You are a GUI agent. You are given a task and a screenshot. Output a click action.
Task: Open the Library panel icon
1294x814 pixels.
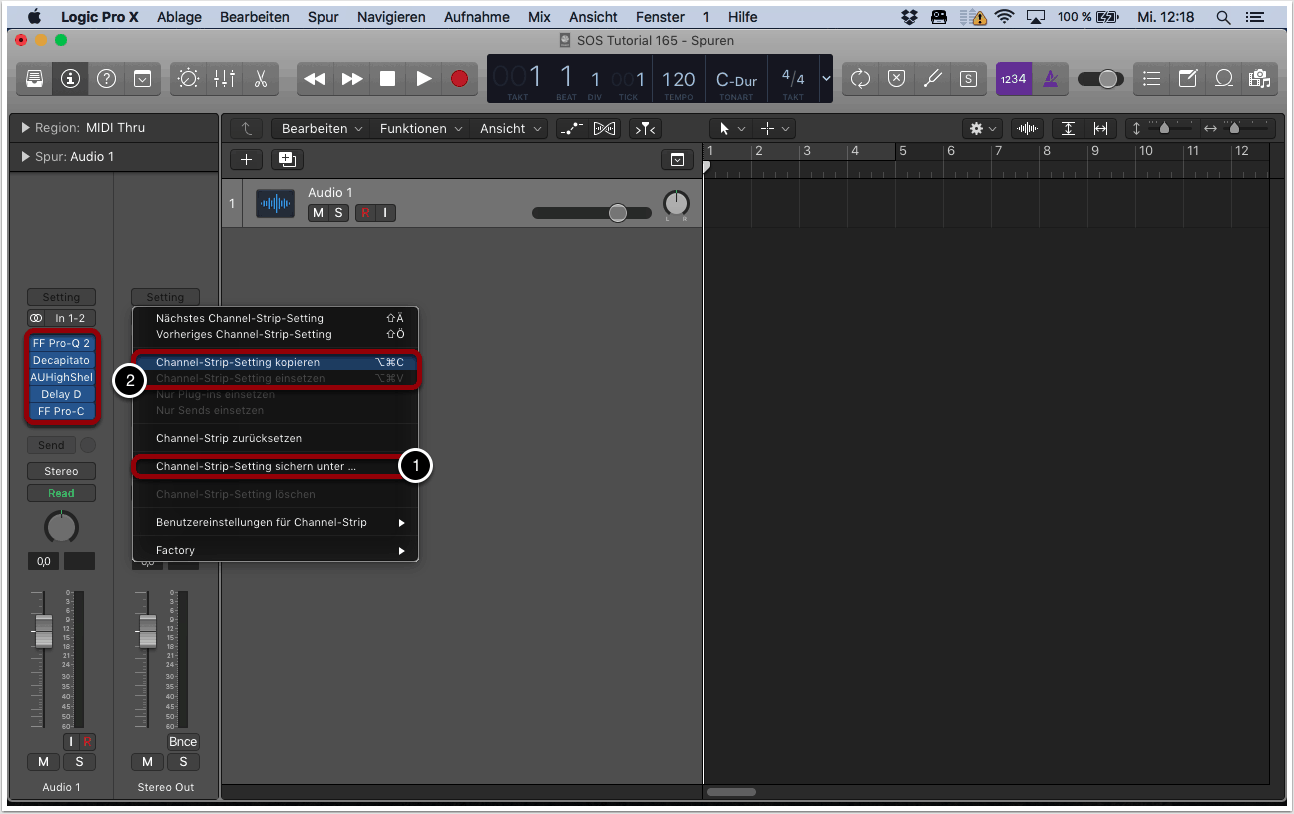[x=34, y=79]
